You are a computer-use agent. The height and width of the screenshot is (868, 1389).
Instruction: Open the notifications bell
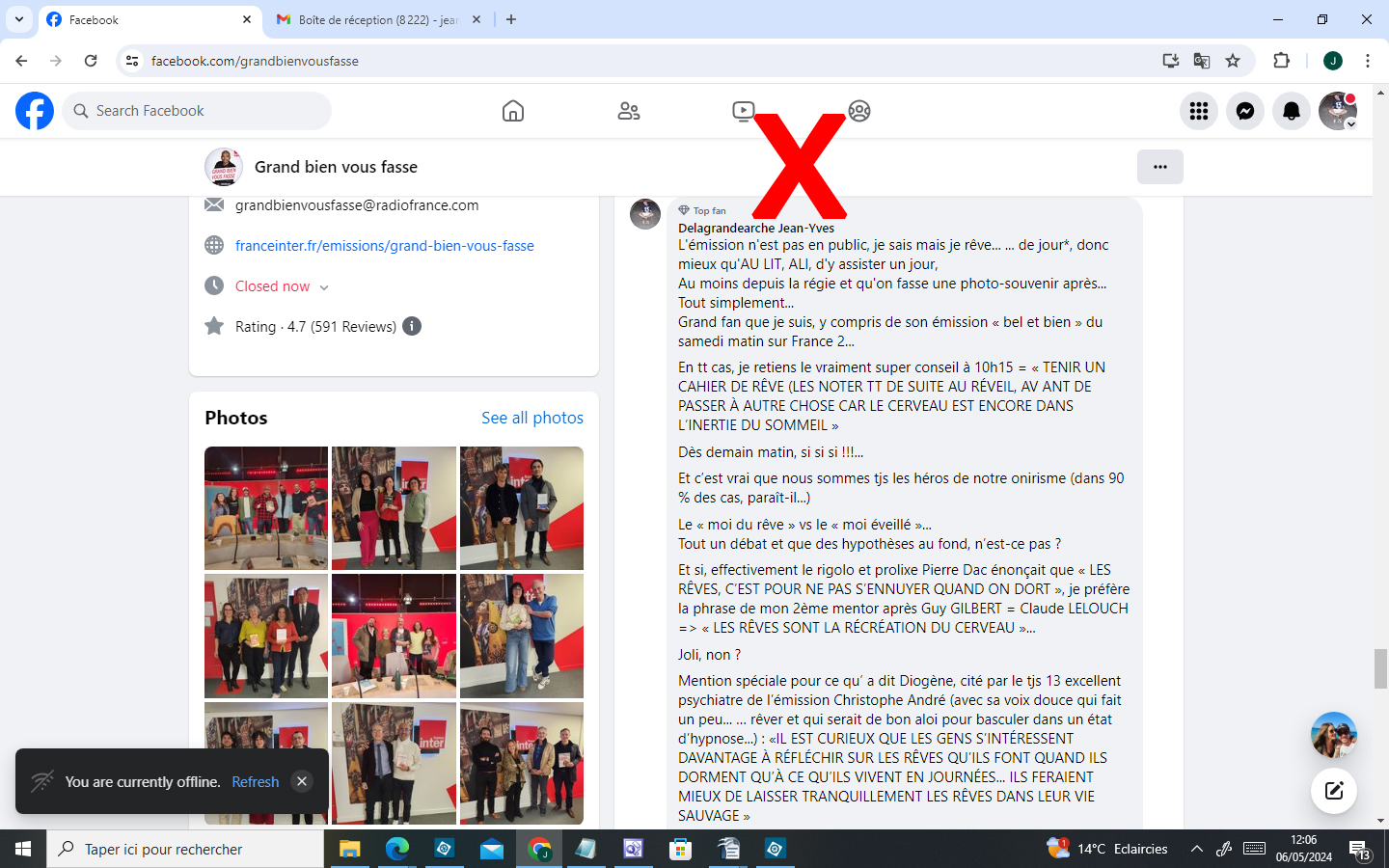pos(1292,111)
